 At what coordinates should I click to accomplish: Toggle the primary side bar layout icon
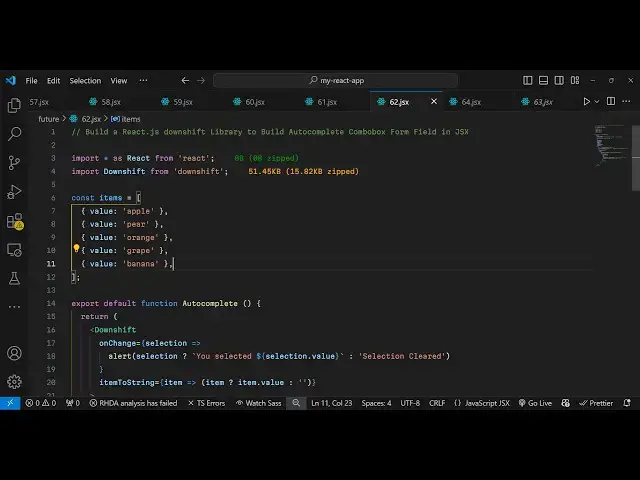coord(527,80)
